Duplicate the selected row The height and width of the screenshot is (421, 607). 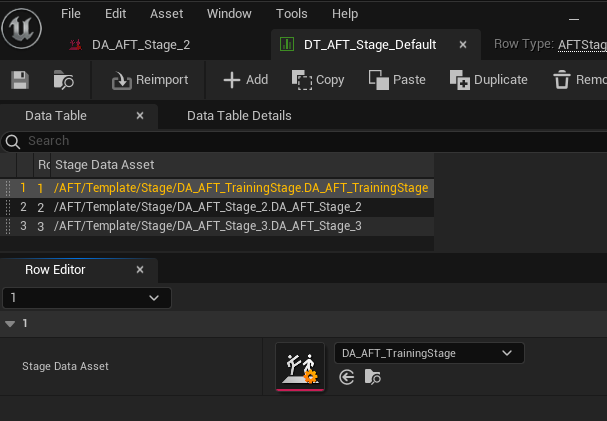pos(488,80)
